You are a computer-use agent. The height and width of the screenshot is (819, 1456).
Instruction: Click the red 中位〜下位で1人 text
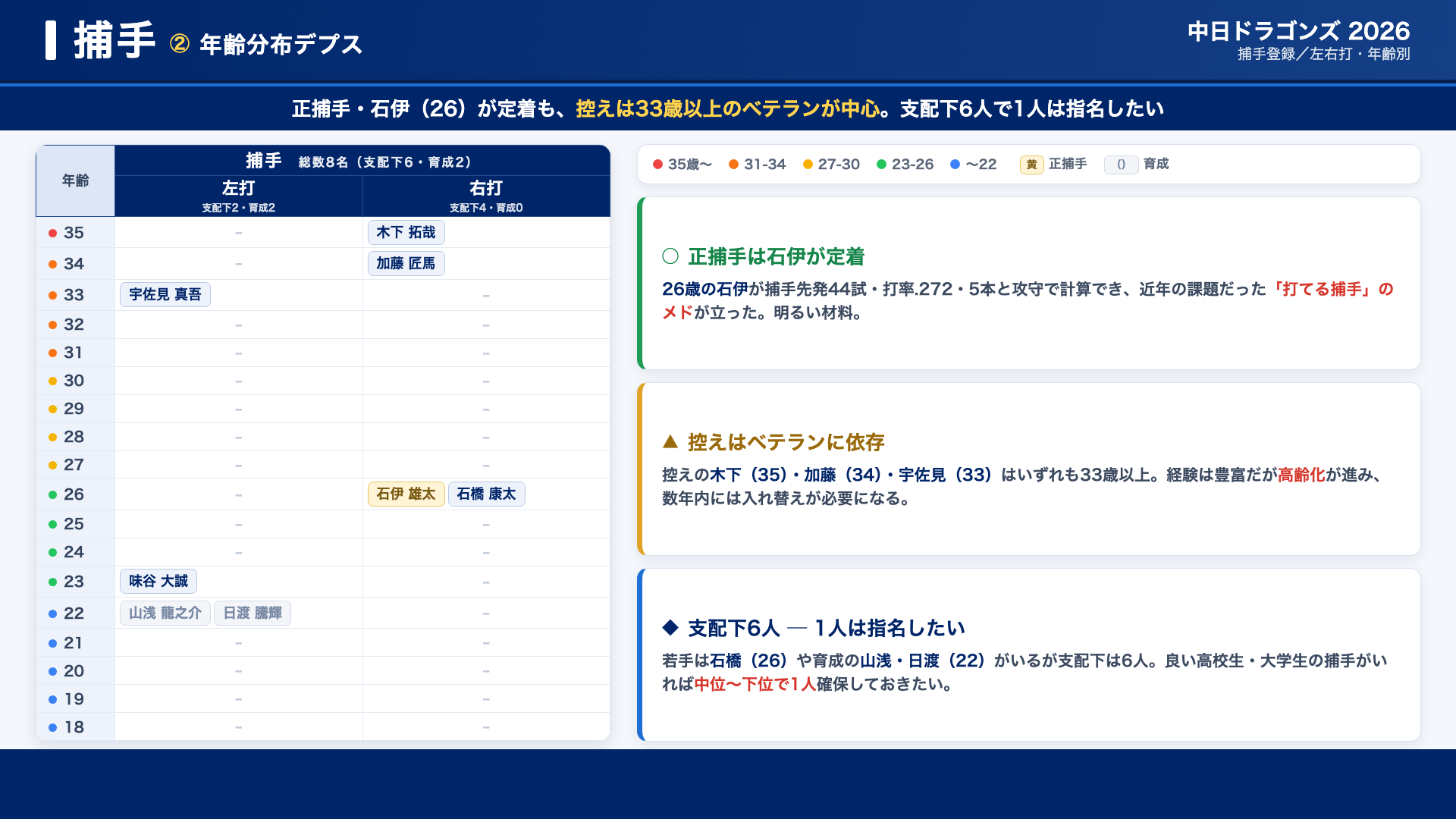tap(755, 684)
